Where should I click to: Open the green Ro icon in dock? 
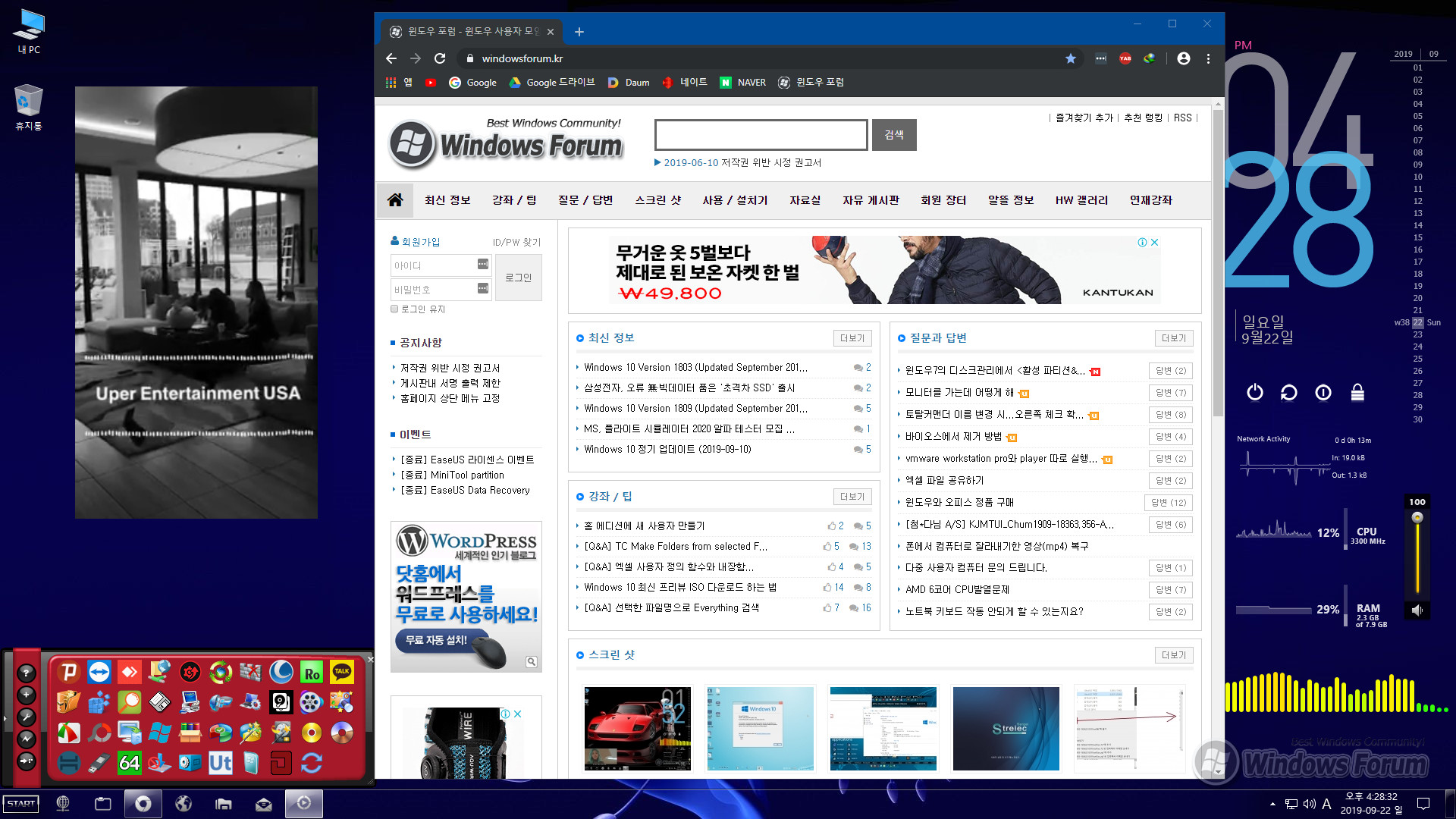[312, 672]
